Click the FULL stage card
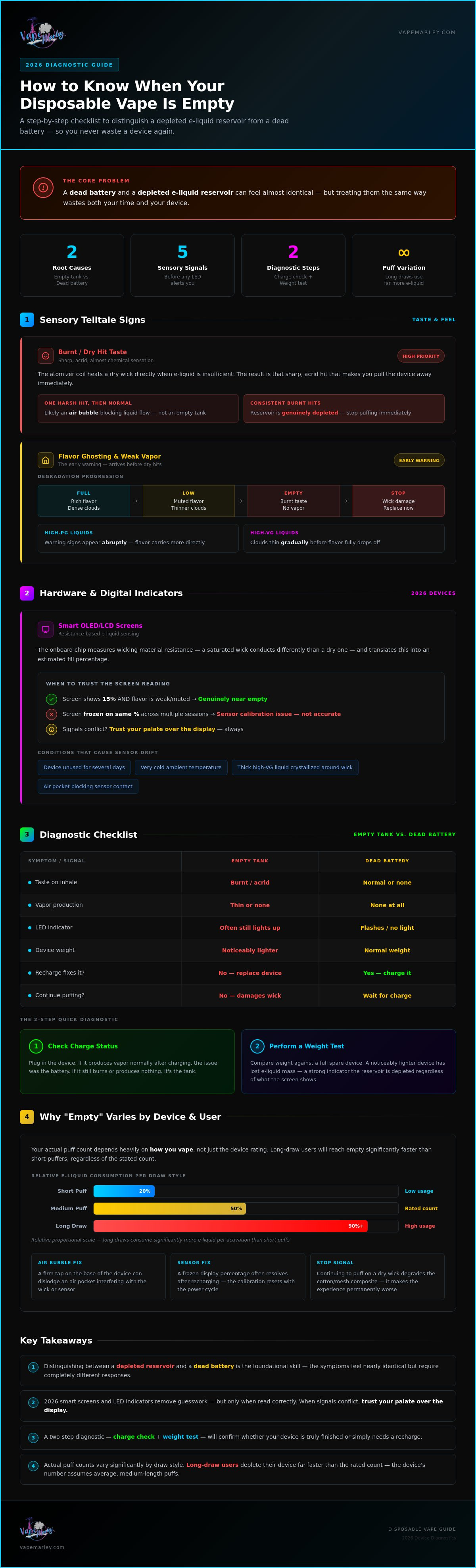Screen dimensions: 476x1568 click(84, 501)
